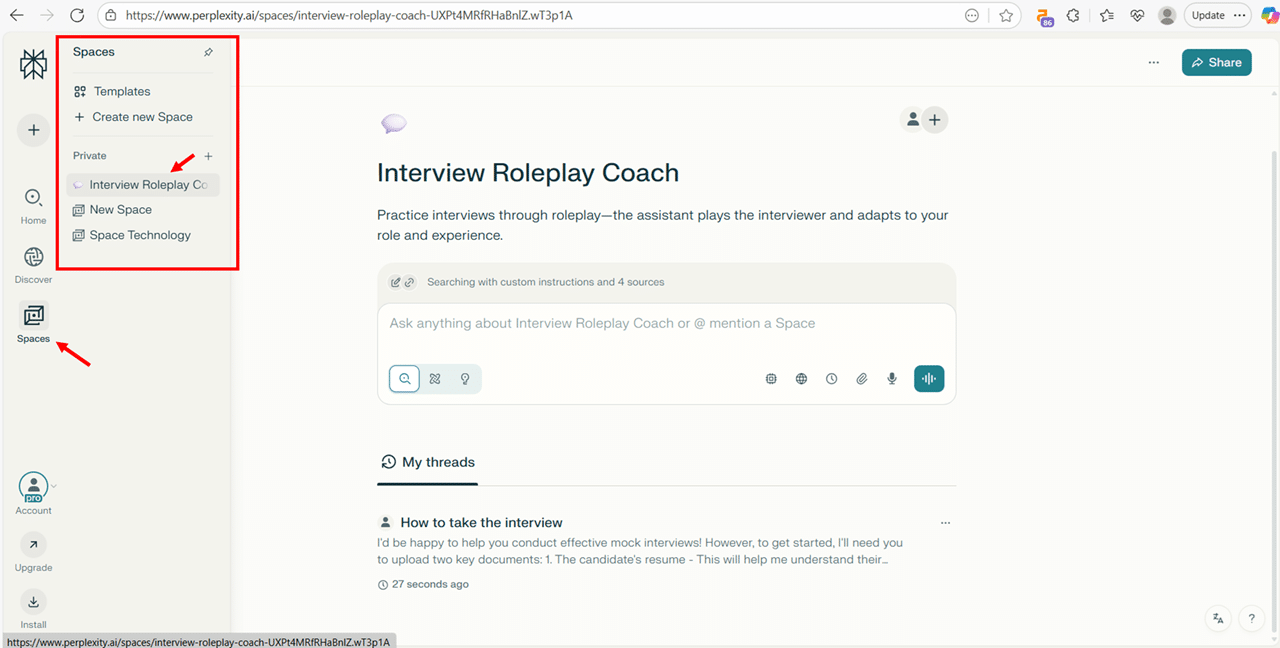Viewport: 1280px width, 648px height.
Task: Open the Discover globe icon
Action: point(33,258)
